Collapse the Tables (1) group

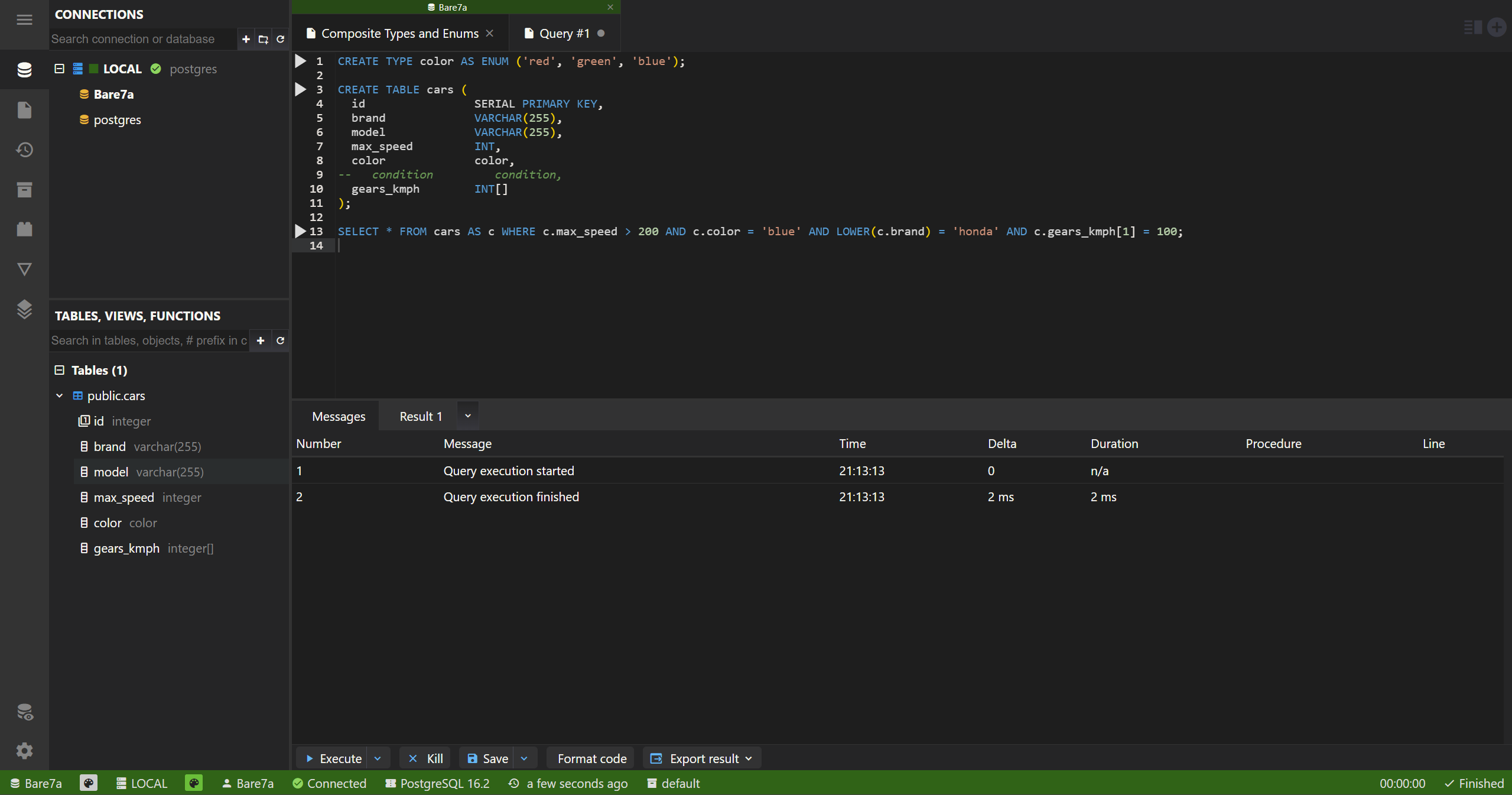click(x=59, y=370)
